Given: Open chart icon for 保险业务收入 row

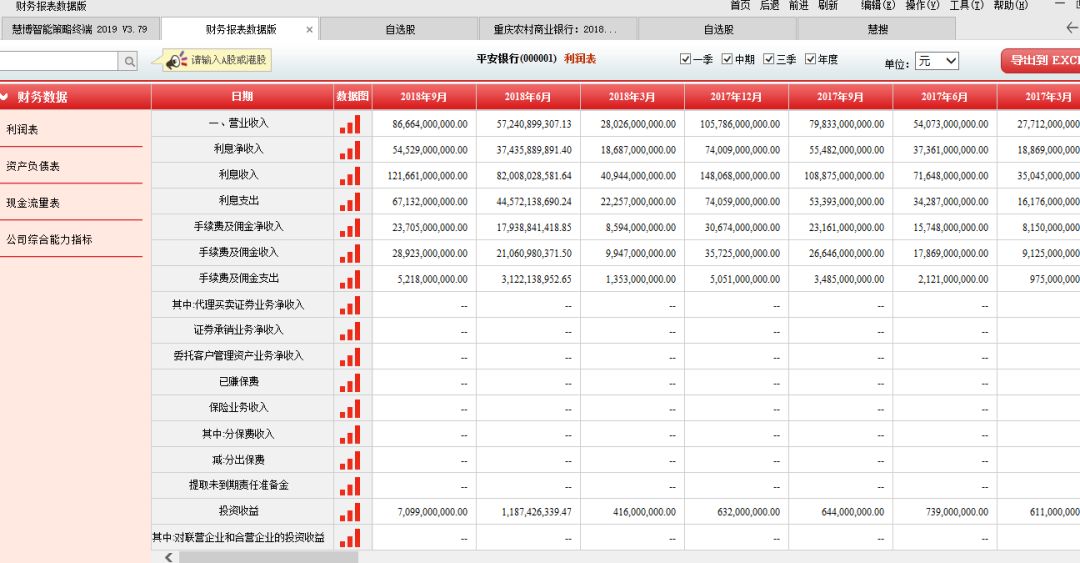Looking at the screenshot, I should 349,408.
